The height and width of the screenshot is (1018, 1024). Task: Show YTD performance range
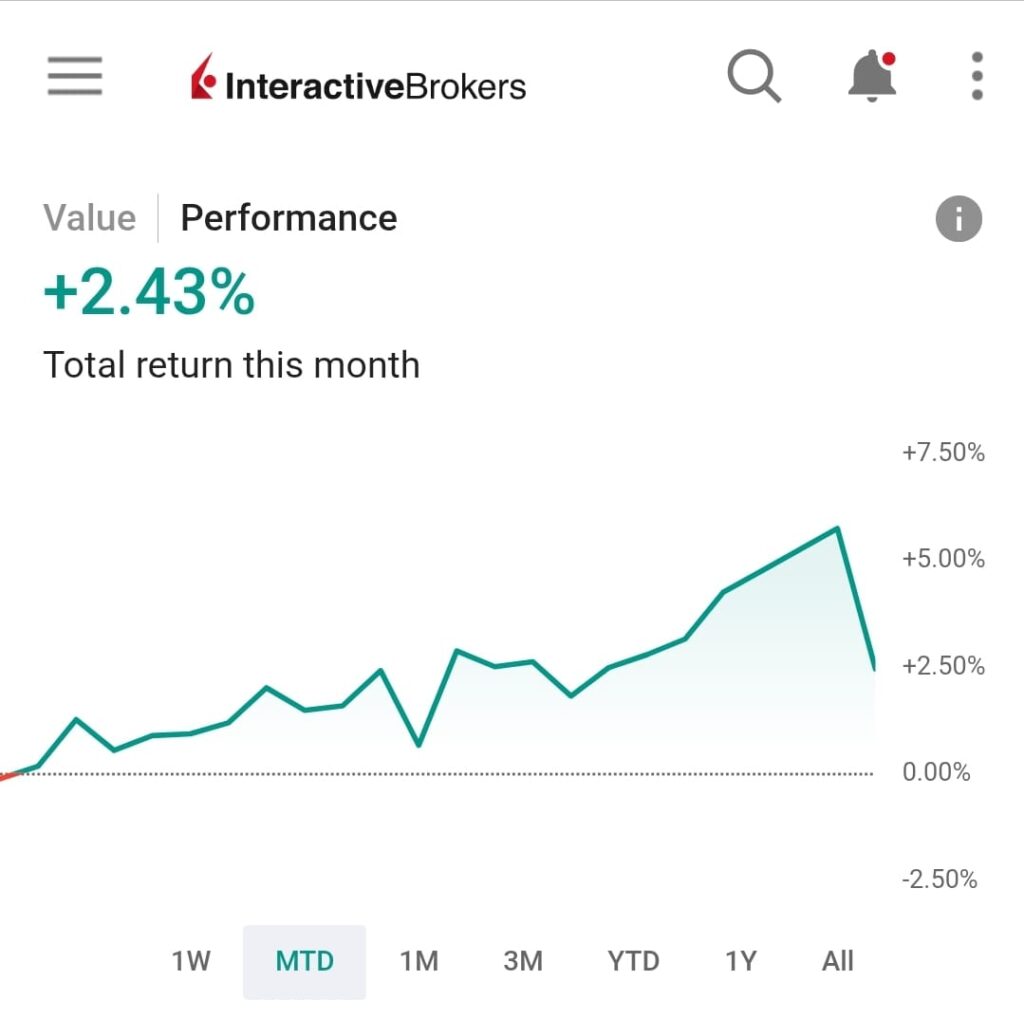[633, 962]
